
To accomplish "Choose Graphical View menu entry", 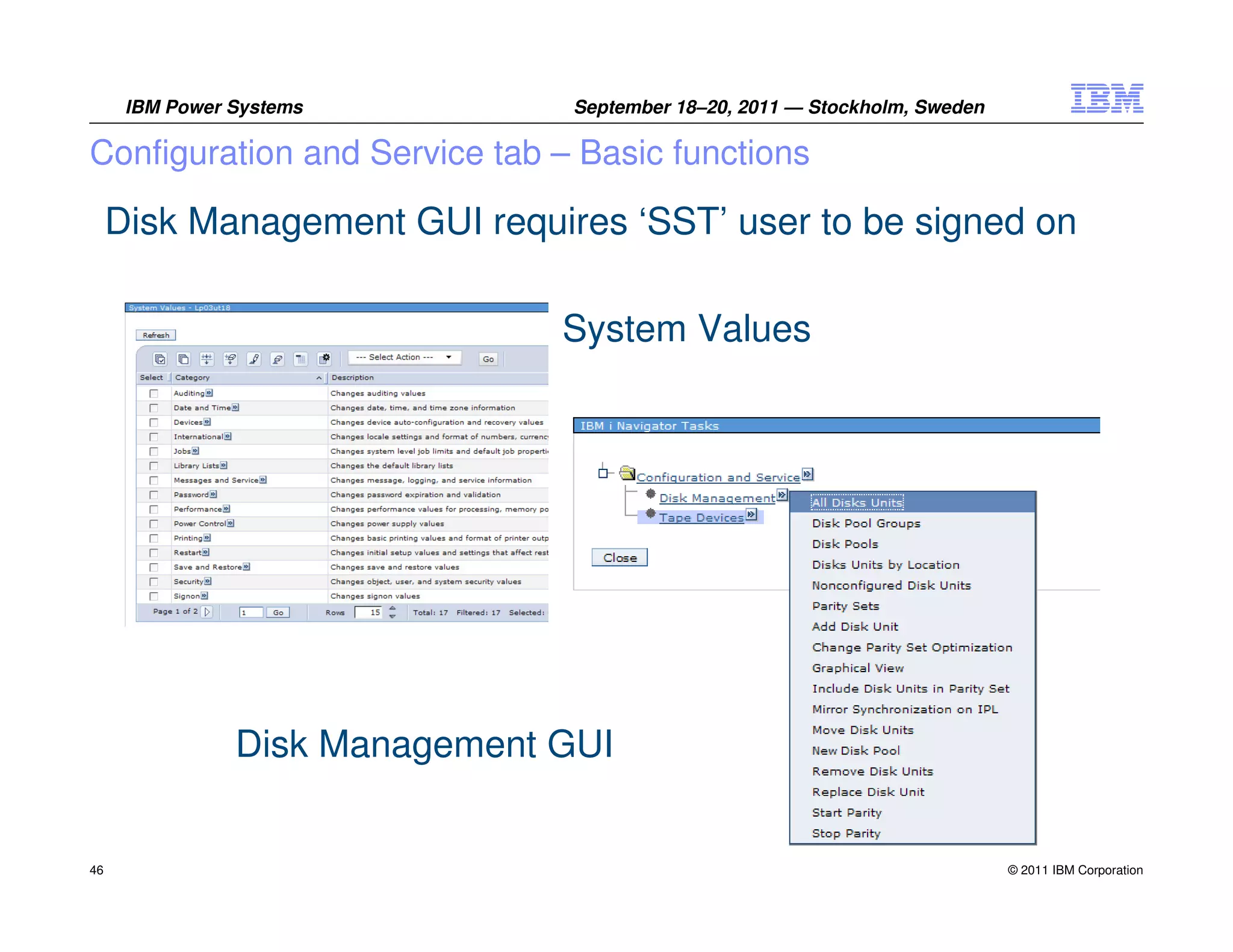I will pos(912,668).
